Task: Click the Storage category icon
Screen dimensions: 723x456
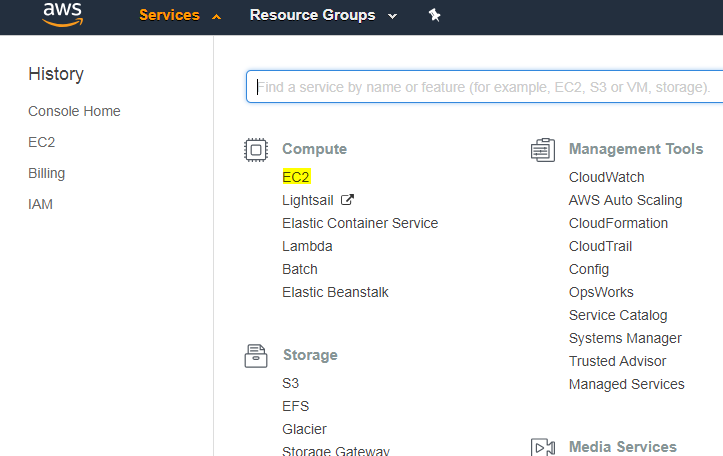Action: click(256, 356)
